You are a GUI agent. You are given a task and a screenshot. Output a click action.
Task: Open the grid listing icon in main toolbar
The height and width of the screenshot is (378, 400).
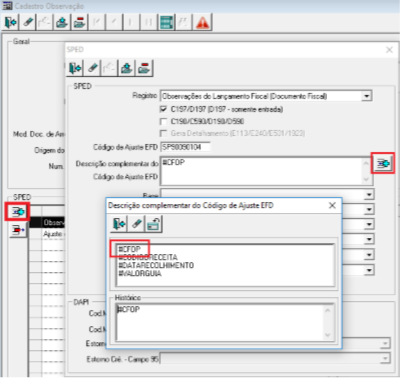[x=166, y=23]
